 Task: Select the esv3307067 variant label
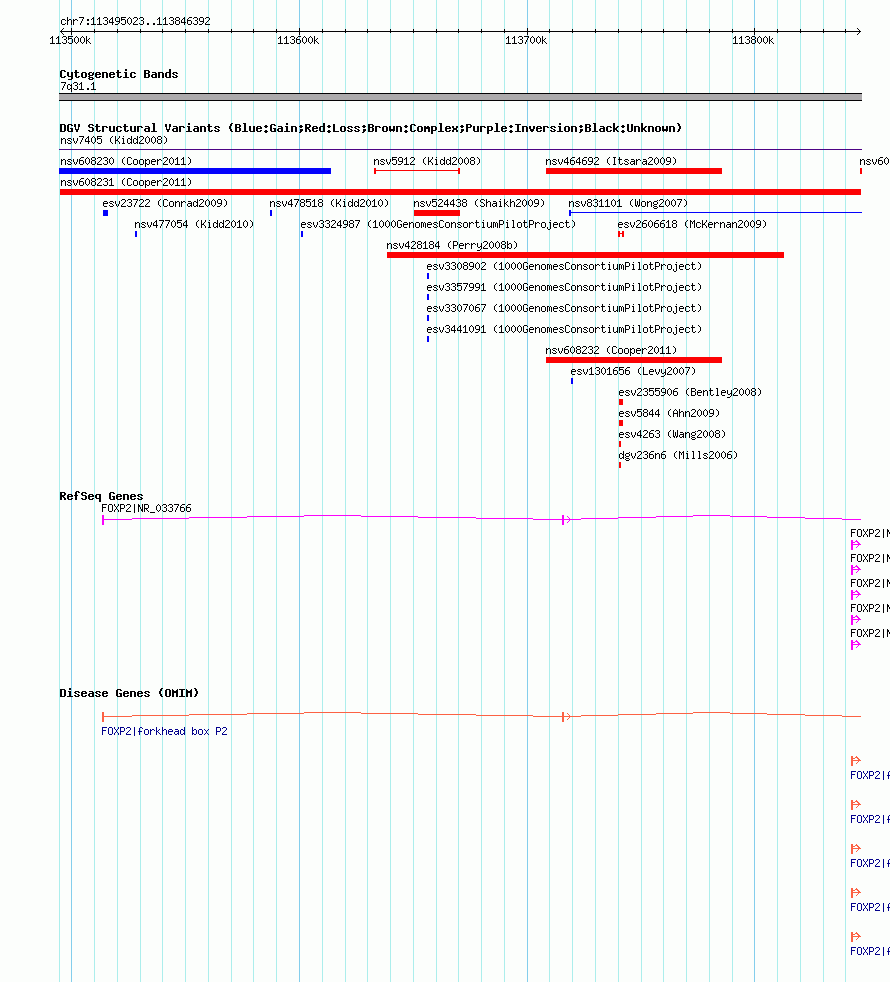pos(564,308)
